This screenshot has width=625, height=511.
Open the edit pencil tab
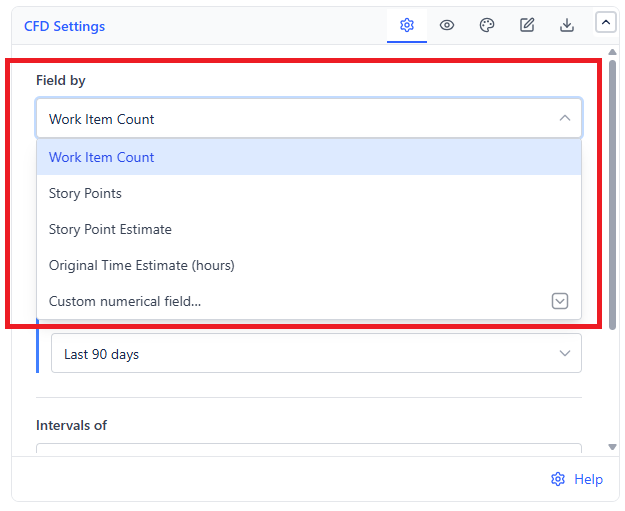527,26
